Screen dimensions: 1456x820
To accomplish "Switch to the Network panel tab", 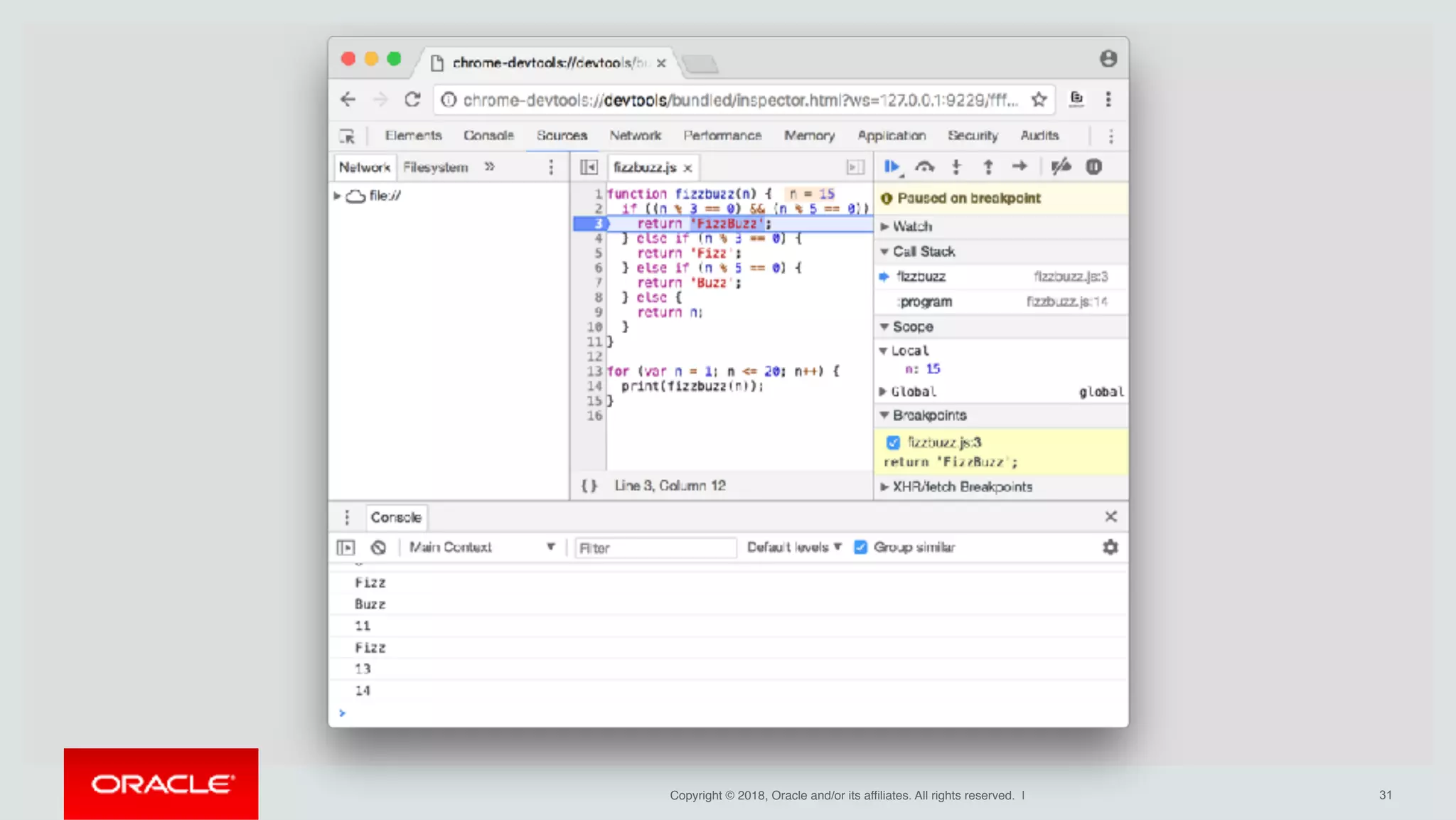I will click(x=635, y=135).
